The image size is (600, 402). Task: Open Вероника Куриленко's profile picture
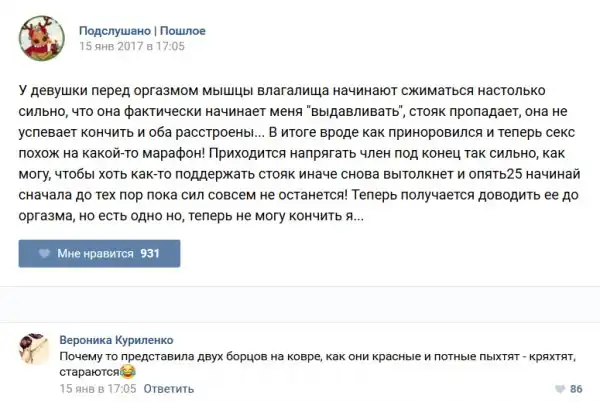tap(34, 348)
